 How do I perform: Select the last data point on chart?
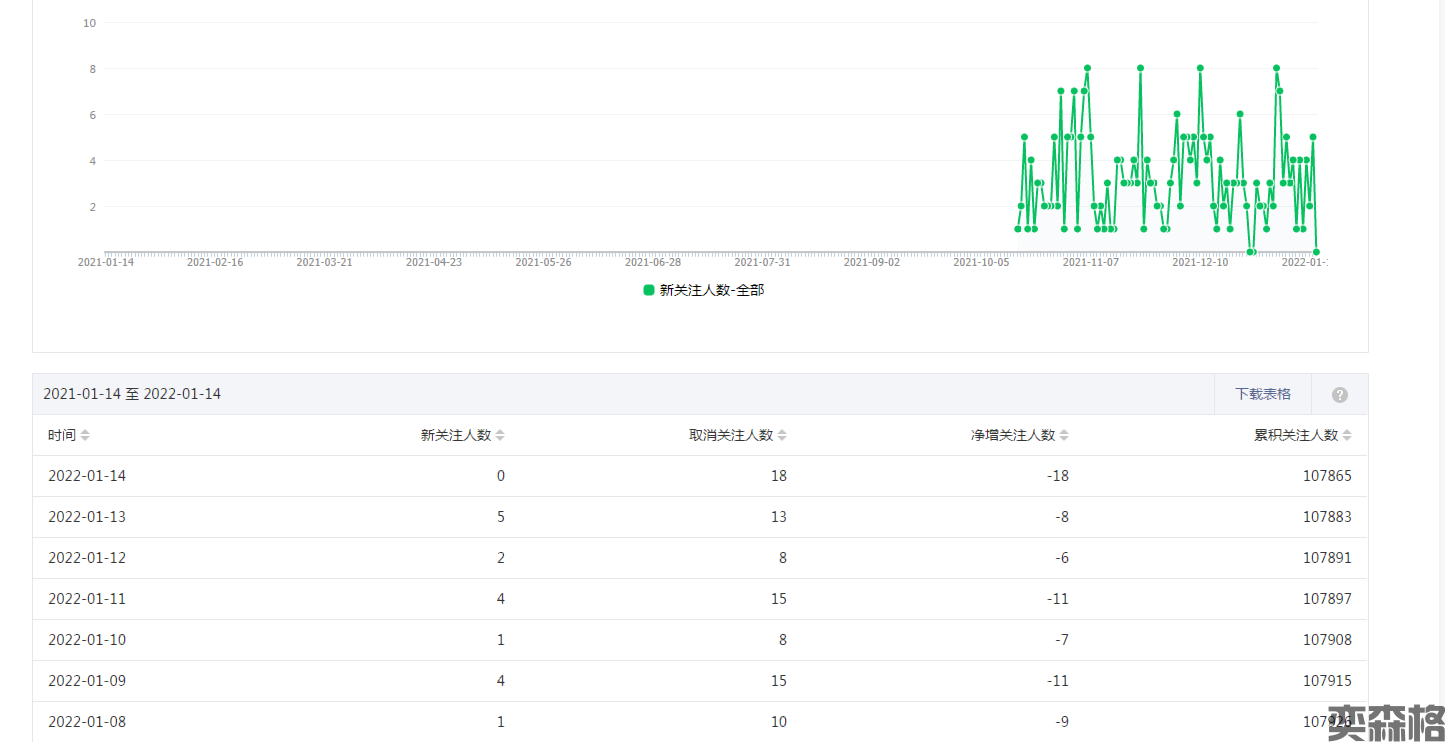pyautogui.click(x=1317, y=252)
